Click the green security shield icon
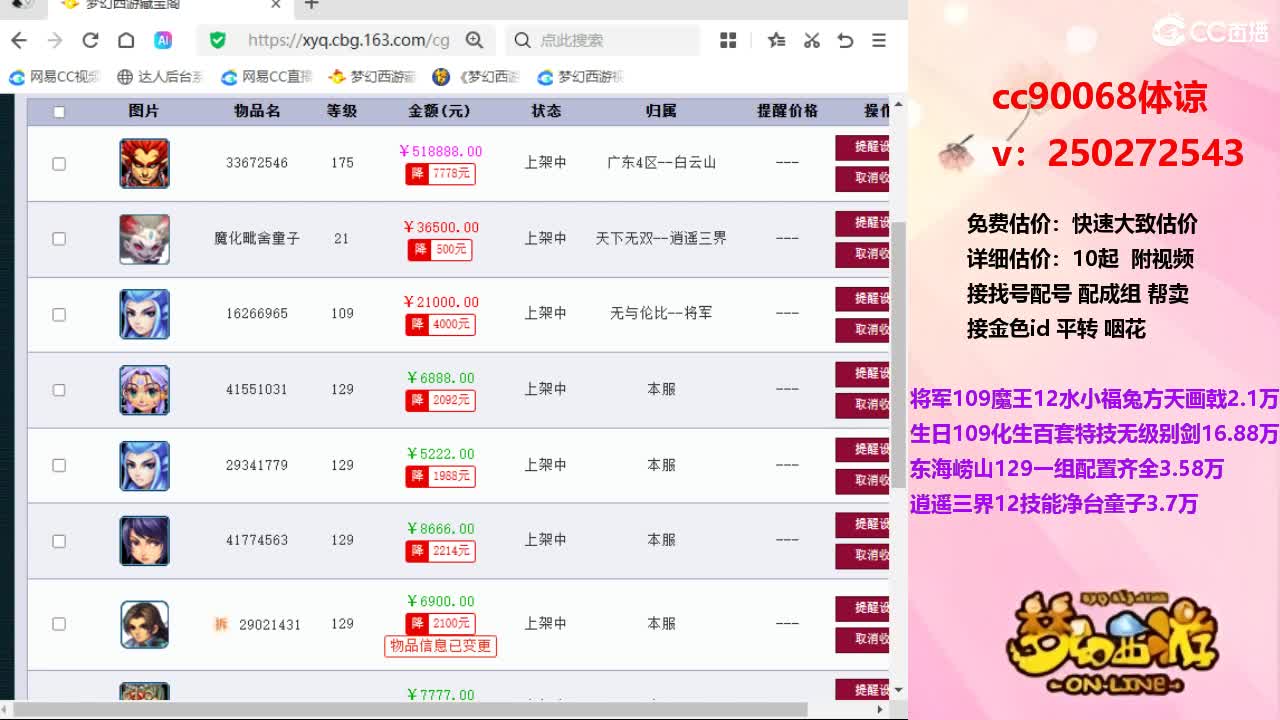The width and height of the screenshot is (1280, 720). pyautogui.click(x=217, y=40)
